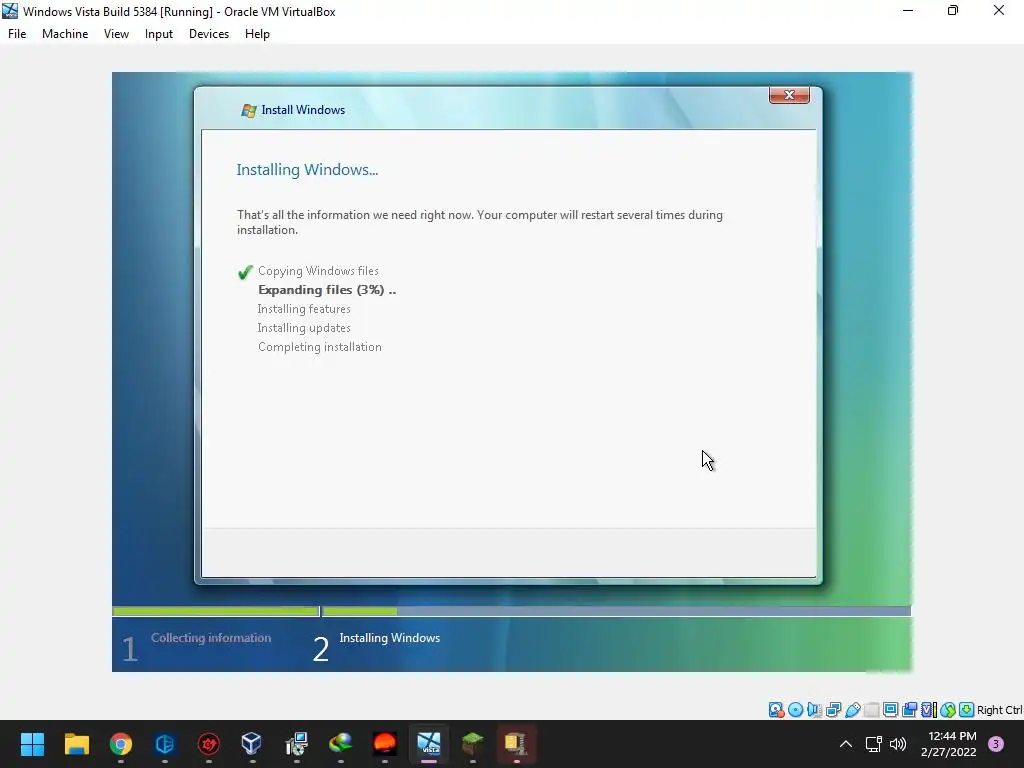Image resolution: width=1024 pixels, height=768 pixels.
Task: Open Internet Download Manager taskbar icon
Action: (340, 744)
